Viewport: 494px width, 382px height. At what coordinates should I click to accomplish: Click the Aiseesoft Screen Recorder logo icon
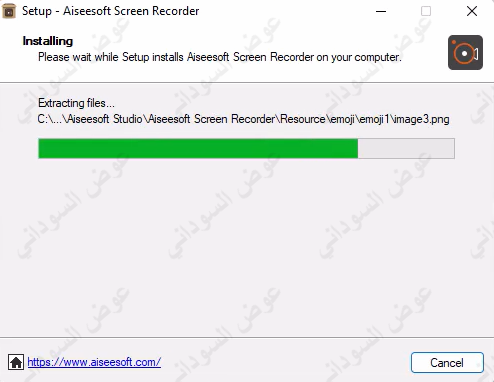[465, 53]
